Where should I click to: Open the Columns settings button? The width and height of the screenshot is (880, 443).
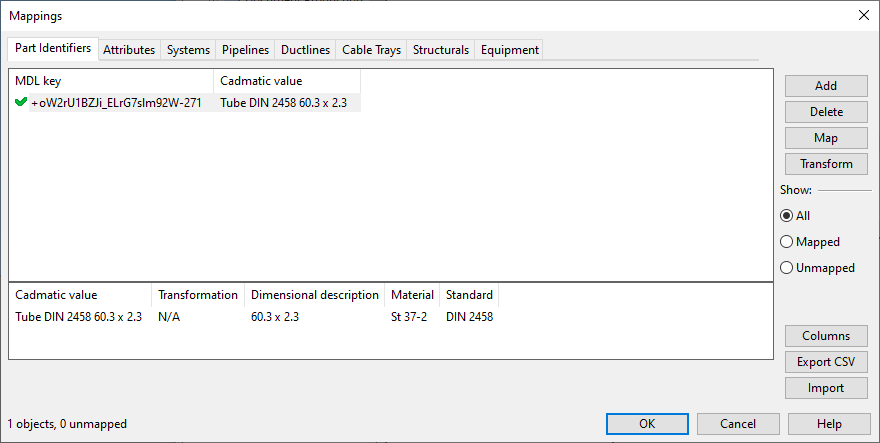[x=826, y=336]
